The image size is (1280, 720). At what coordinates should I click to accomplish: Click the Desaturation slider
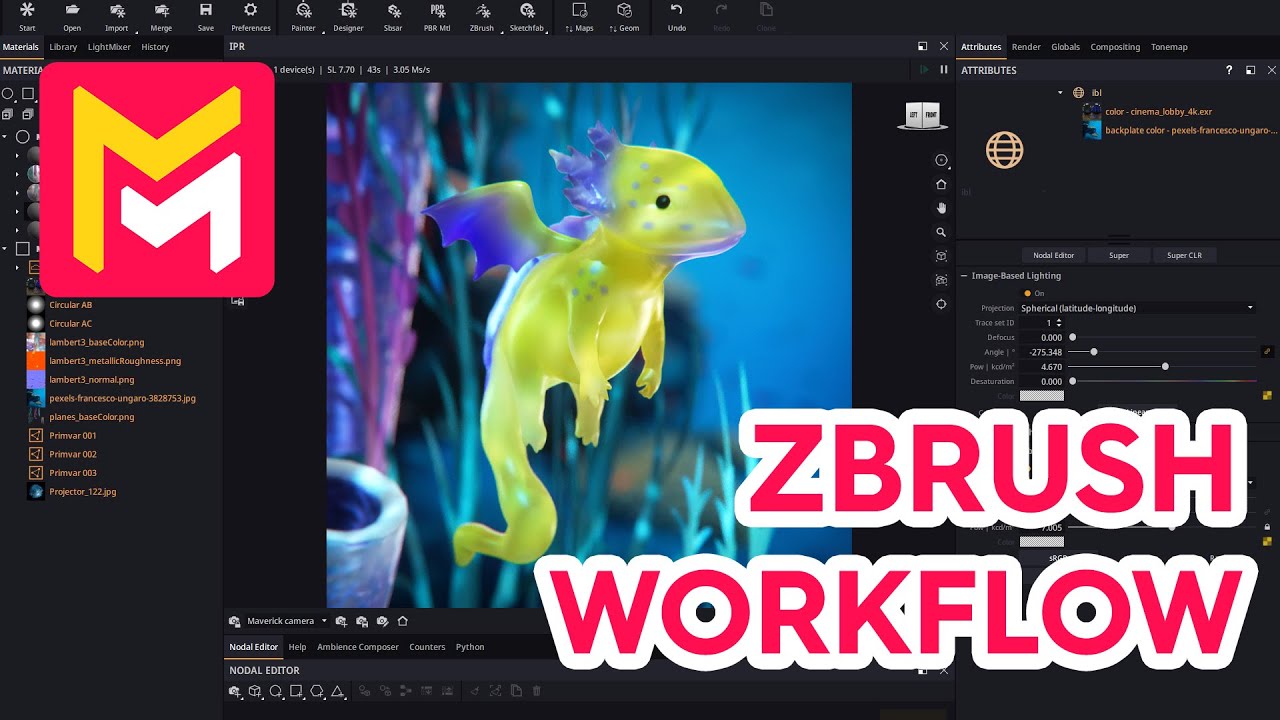[x=1163, y=381]
